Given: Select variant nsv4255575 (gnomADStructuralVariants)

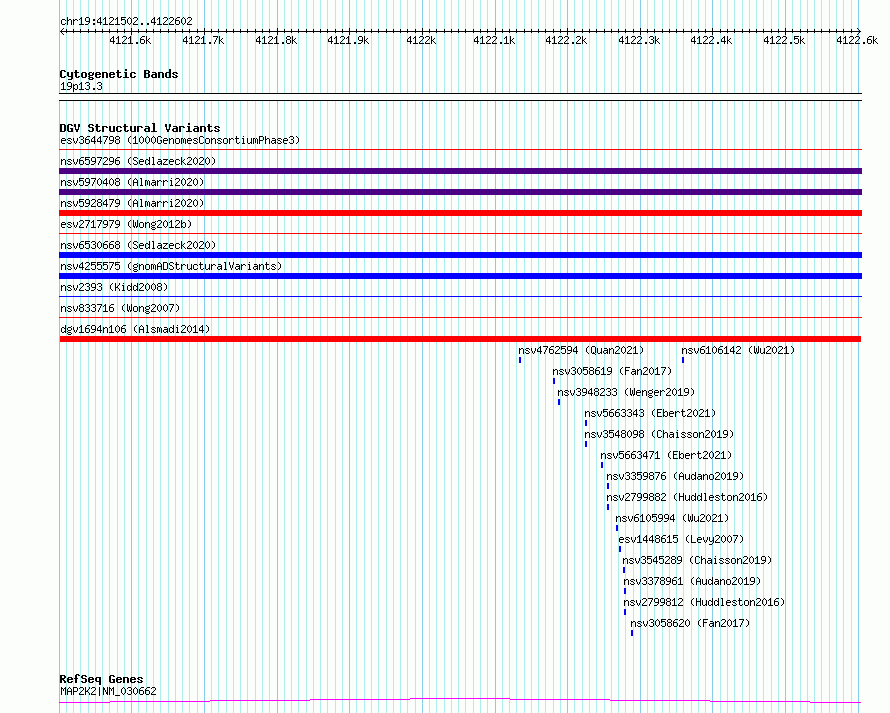Looking at the screenshot, I should (x=171, y=266).
